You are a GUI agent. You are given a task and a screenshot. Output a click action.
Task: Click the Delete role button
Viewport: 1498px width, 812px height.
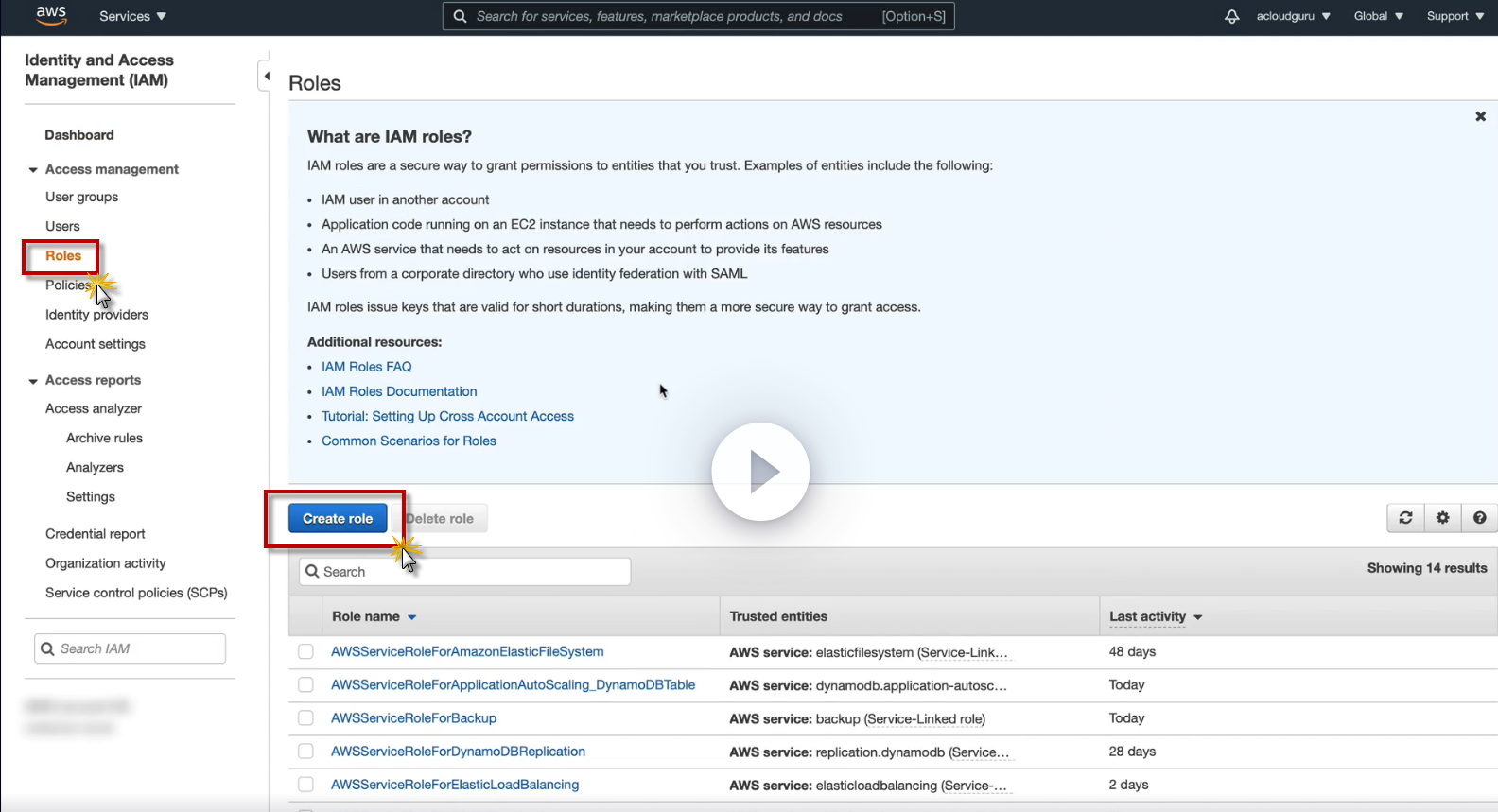pos(440,518)
